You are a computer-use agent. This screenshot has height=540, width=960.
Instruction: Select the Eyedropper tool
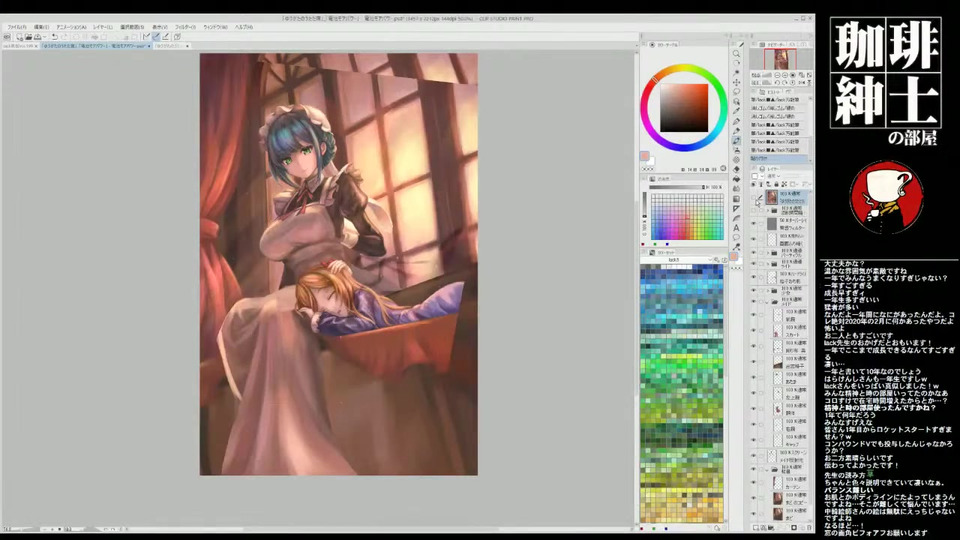[737, 111]
